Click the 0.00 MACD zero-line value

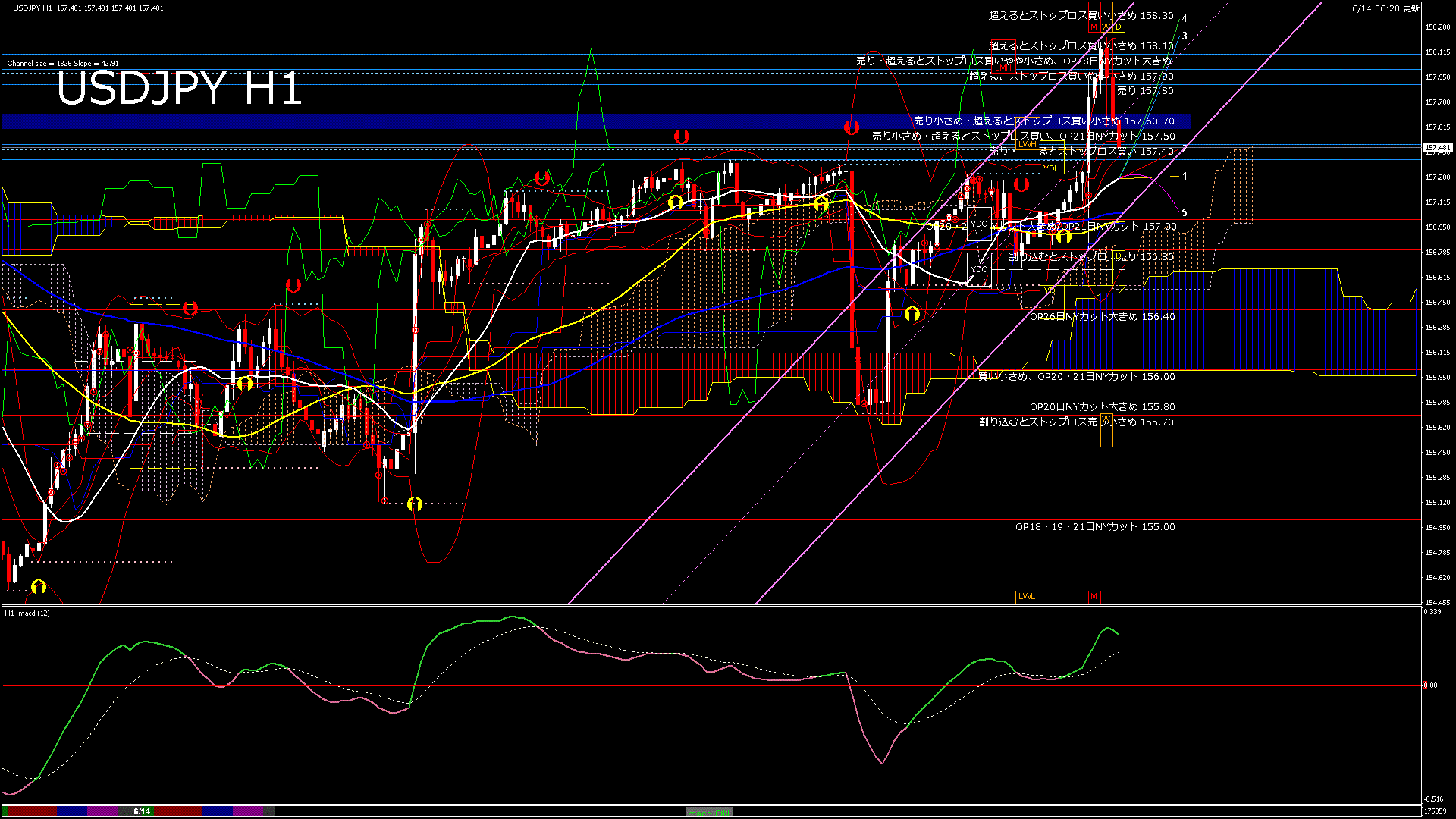(x=1430, y=686)
